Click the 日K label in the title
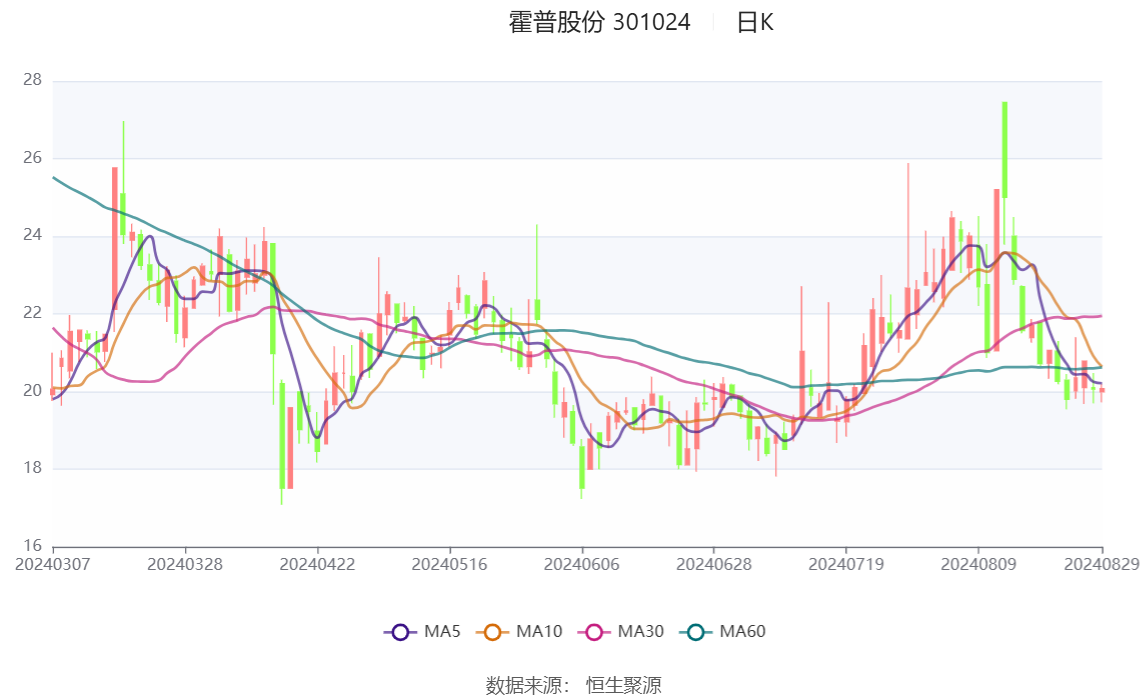This screenshot has width=1147, height=699. (x=755, y=22)
